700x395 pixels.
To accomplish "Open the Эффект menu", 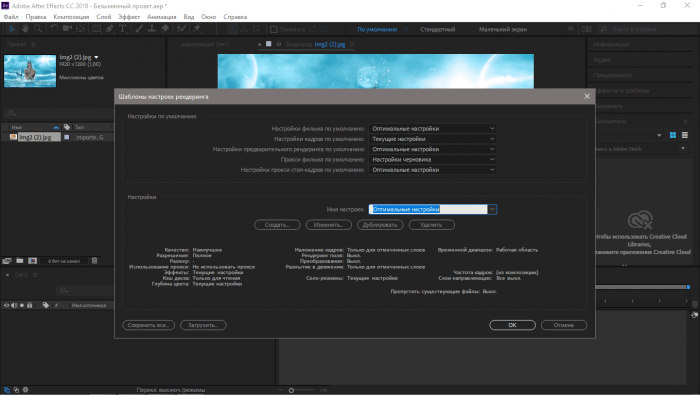I will 129,17.
